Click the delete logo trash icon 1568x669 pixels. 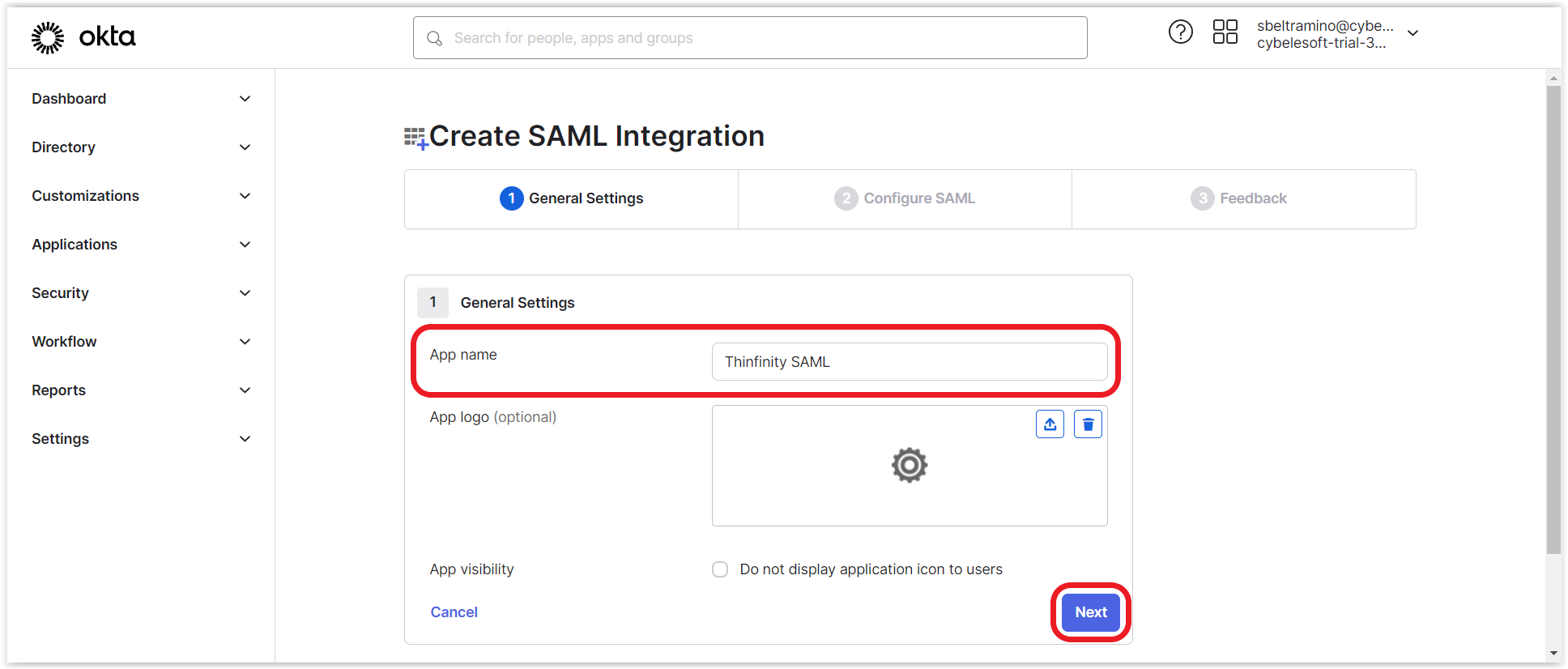1088,424
